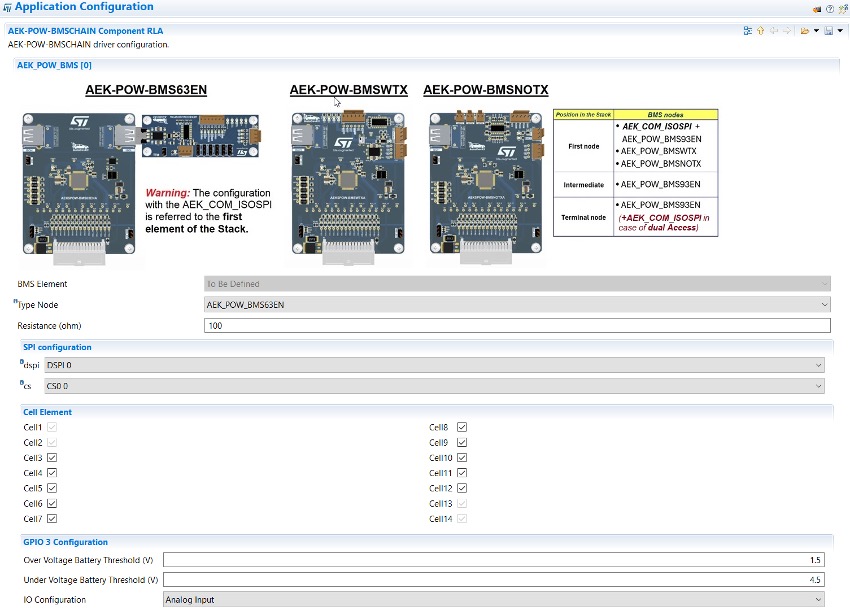Click the collapse/tree structure view icon
Image resolution: width=850 pixels, height=610 pixels.
(x=747, y=31)
